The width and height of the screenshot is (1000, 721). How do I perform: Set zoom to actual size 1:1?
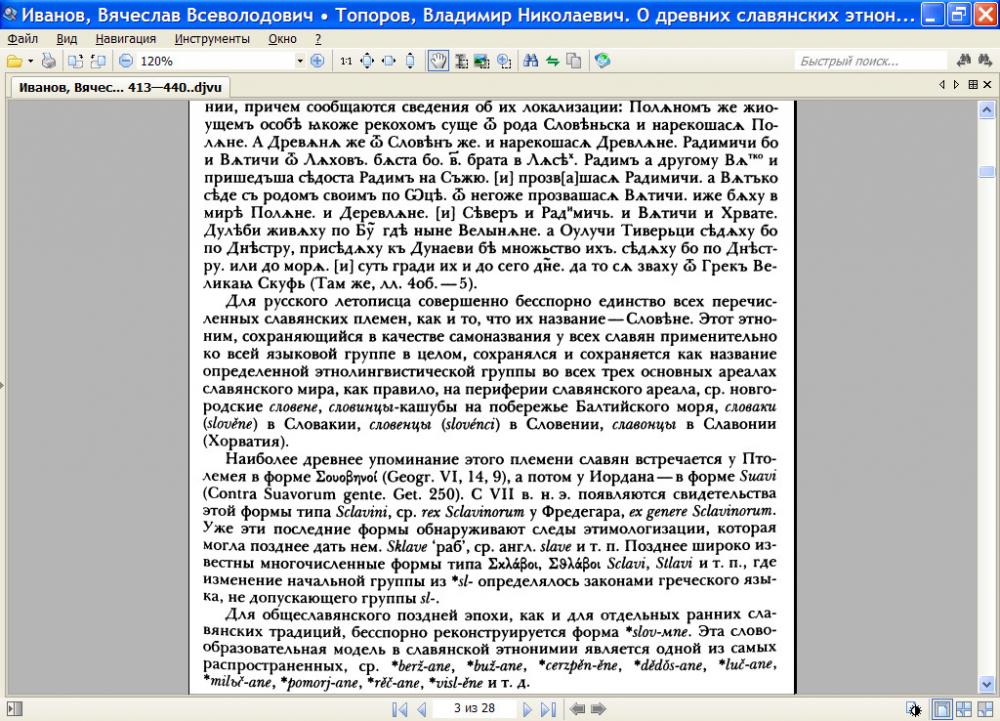(345, 61)
